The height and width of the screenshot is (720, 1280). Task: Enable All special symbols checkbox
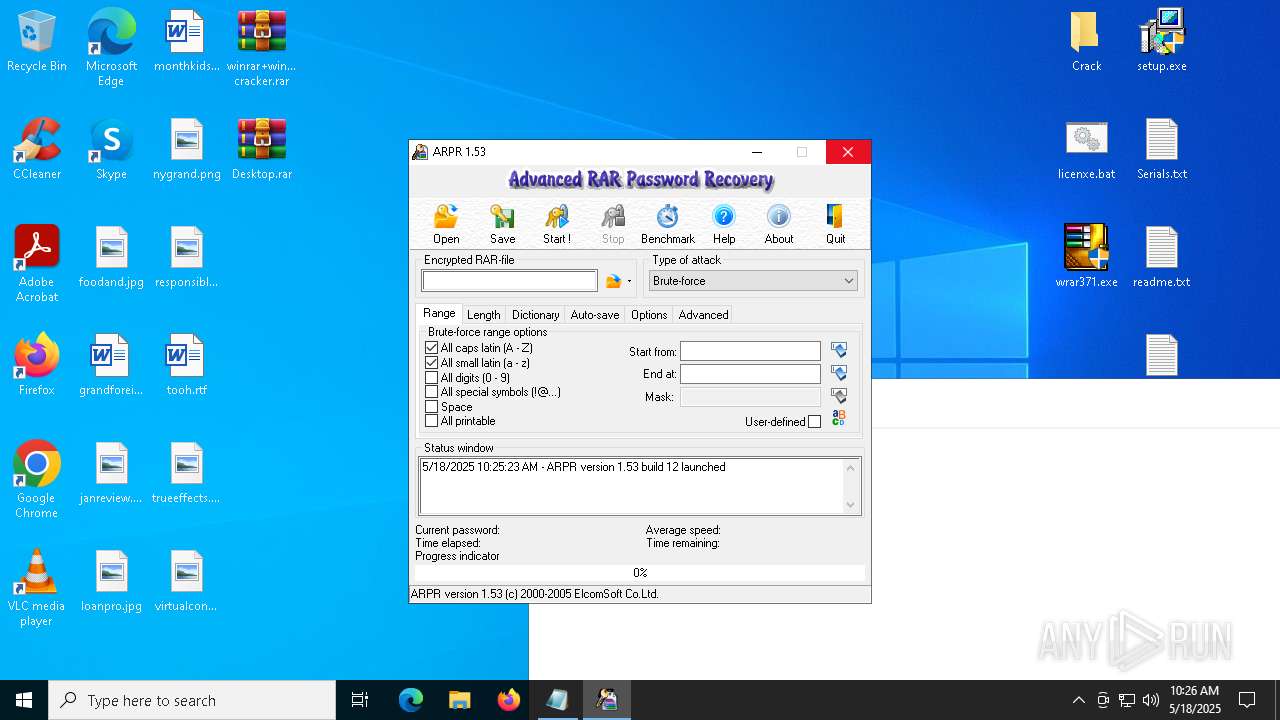click(432, 392)
